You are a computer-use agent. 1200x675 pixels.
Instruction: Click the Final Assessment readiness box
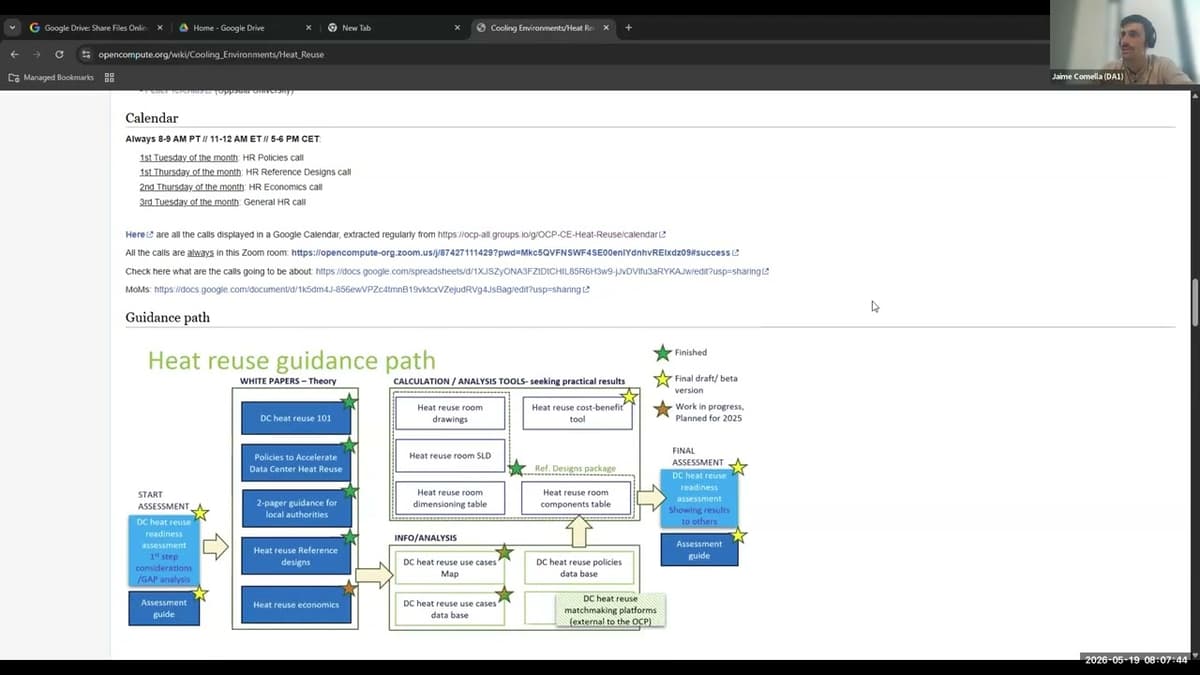point(699,498)
